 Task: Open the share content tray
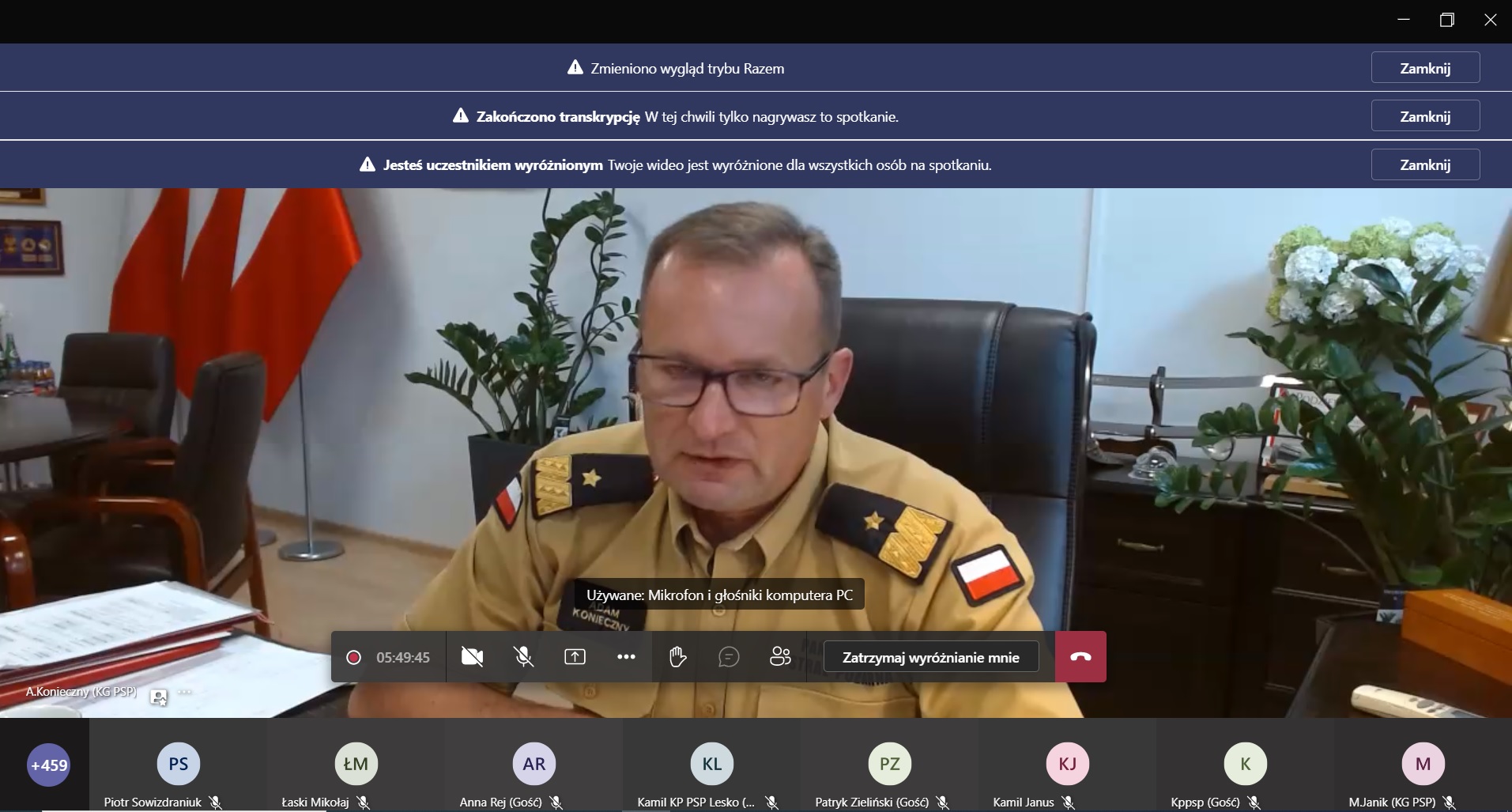click(x=575, y=657)
